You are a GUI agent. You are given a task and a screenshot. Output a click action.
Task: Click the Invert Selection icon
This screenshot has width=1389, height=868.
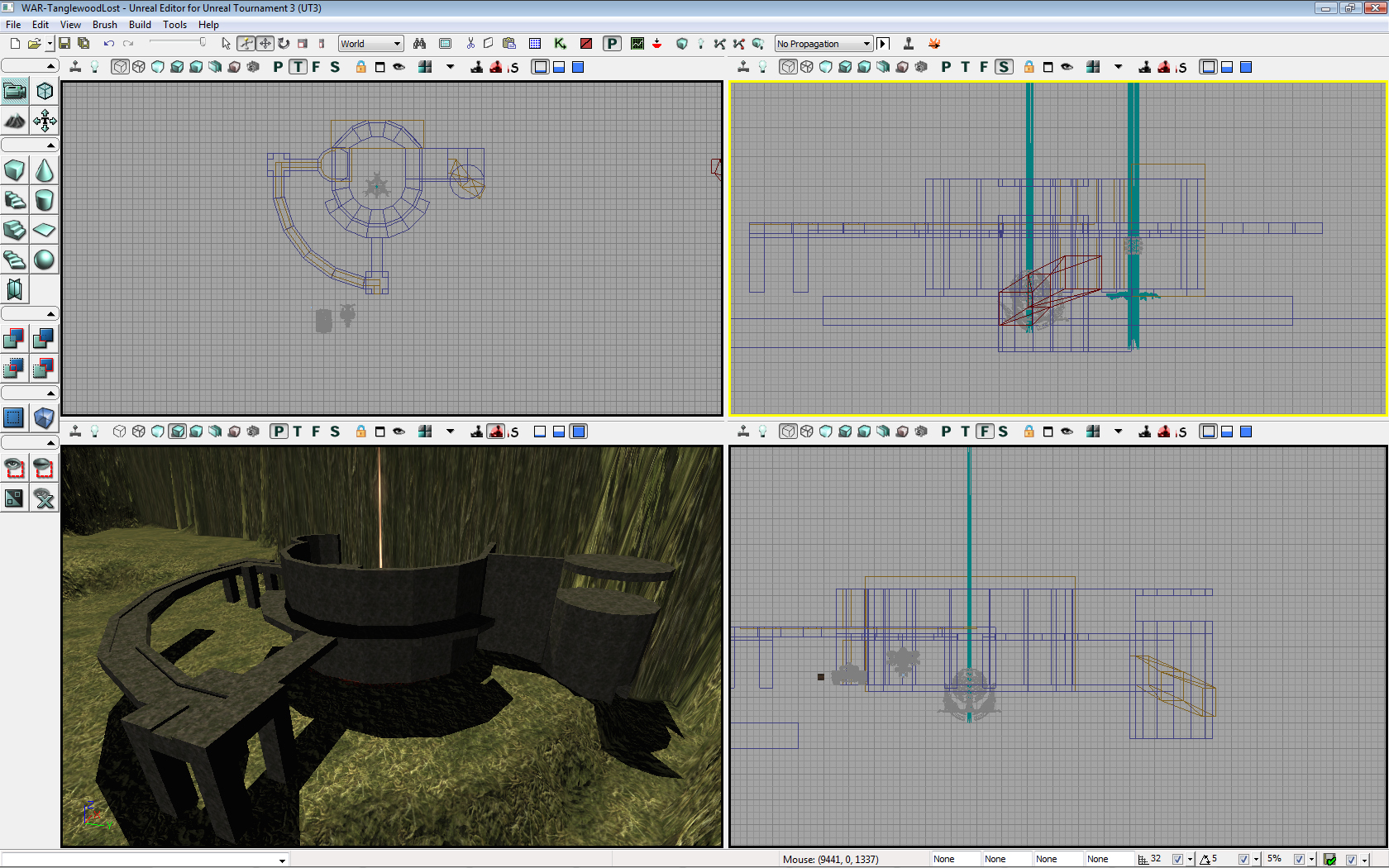15,498
